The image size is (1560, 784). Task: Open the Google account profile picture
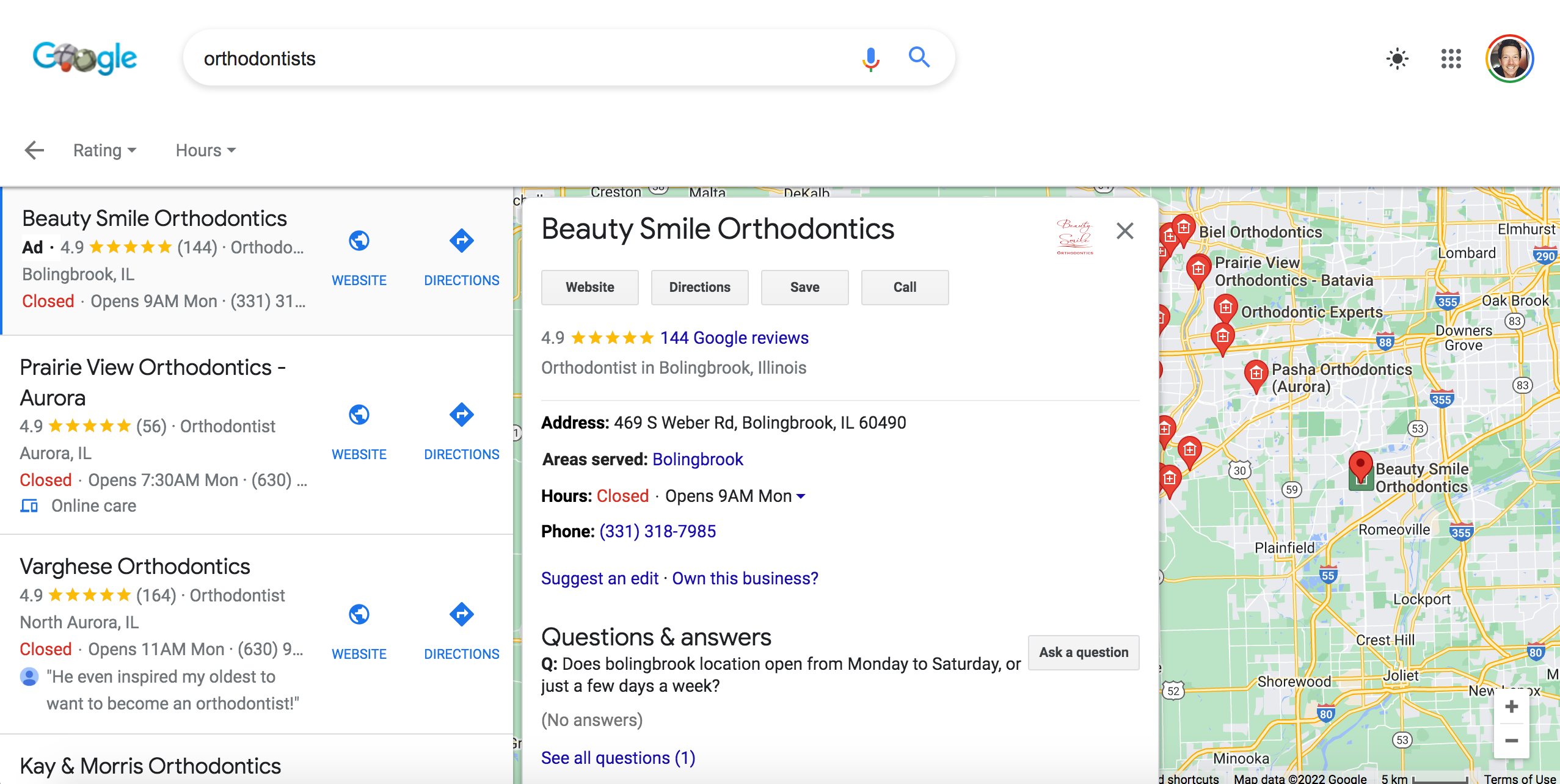pyautogui.click(x=1509, y=59)
